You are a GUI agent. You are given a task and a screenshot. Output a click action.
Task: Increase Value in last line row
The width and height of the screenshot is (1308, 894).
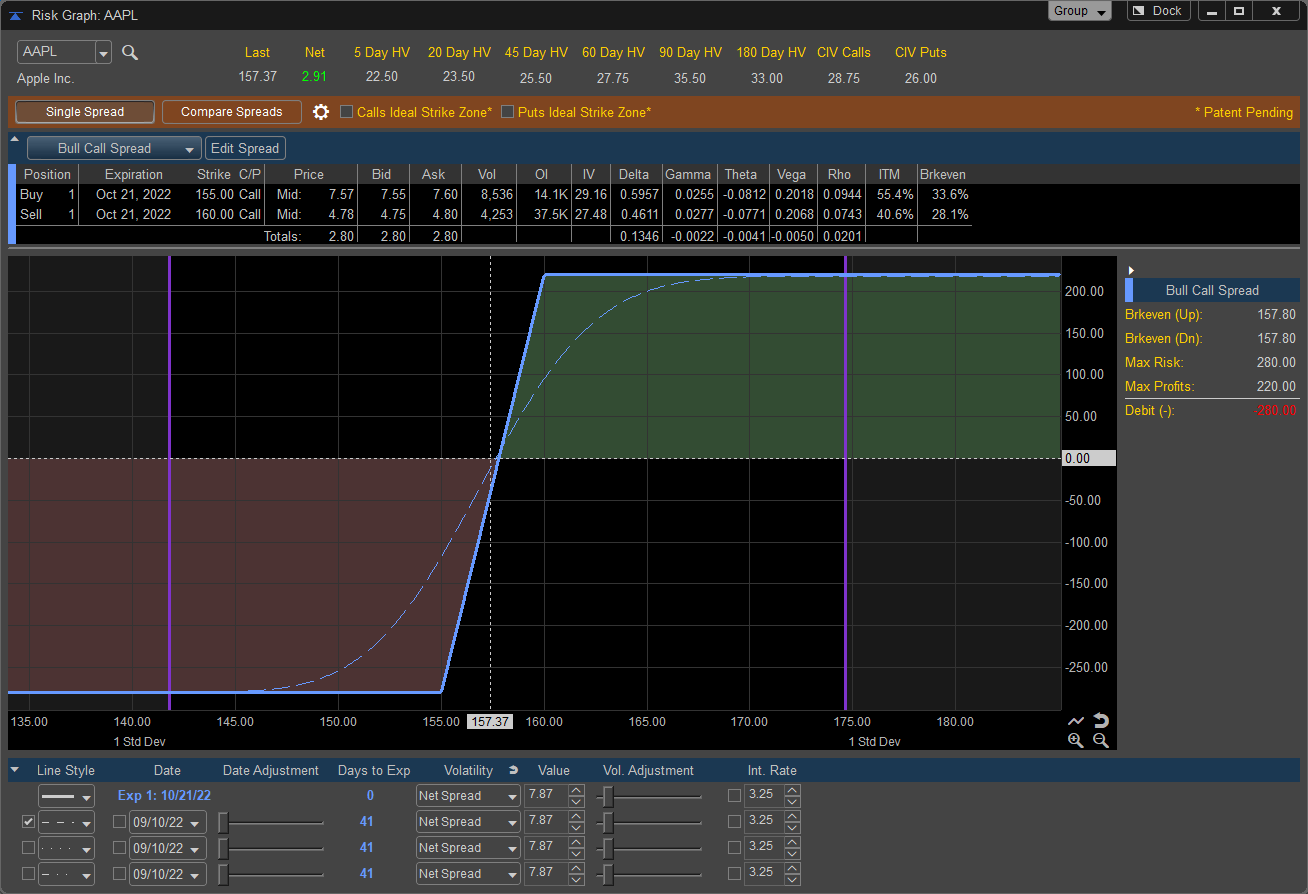(576, 868)
